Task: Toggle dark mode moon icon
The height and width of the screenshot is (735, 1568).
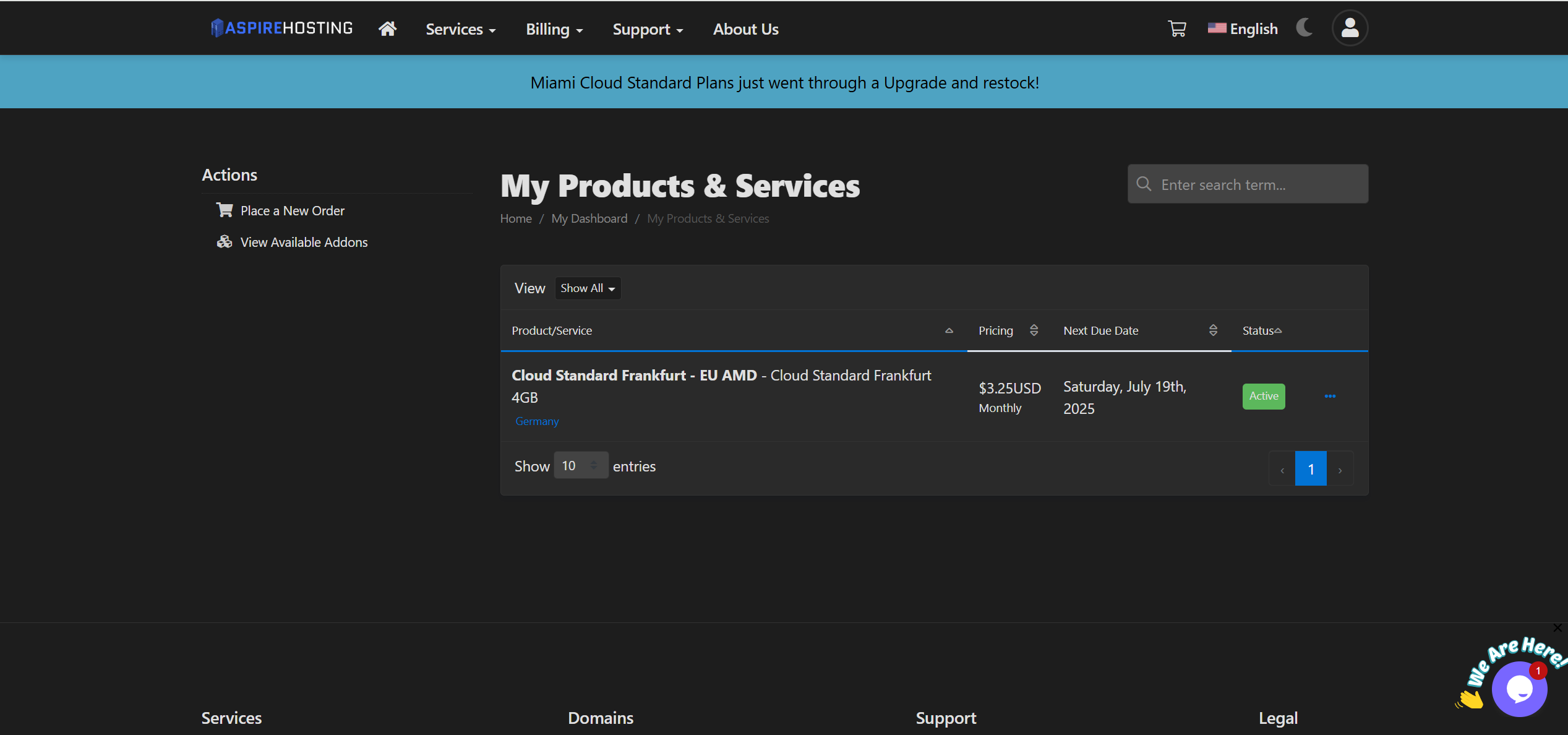Action: pos(1305,28)
